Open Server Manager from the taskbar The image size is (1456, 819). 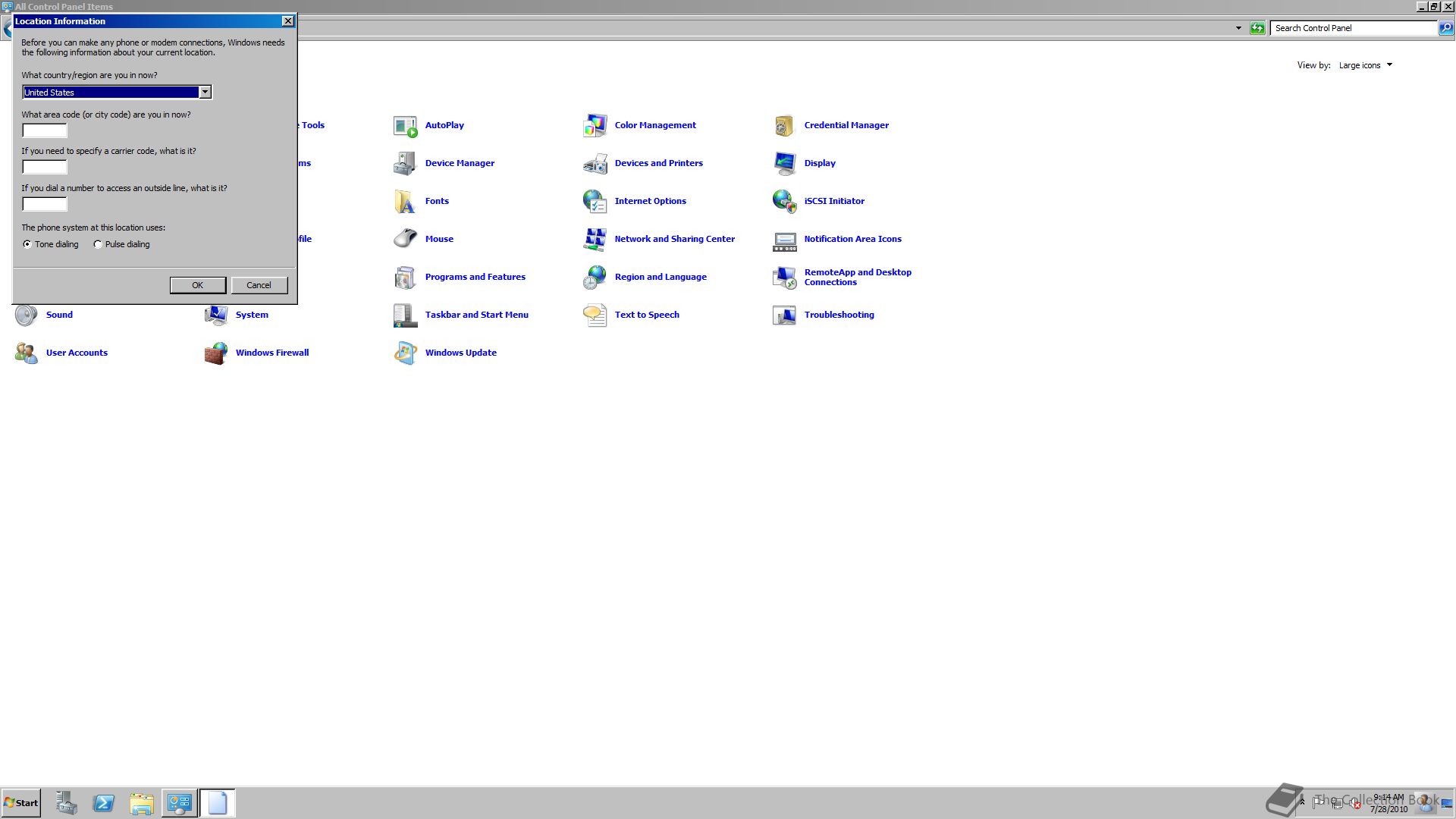point(66,803)
